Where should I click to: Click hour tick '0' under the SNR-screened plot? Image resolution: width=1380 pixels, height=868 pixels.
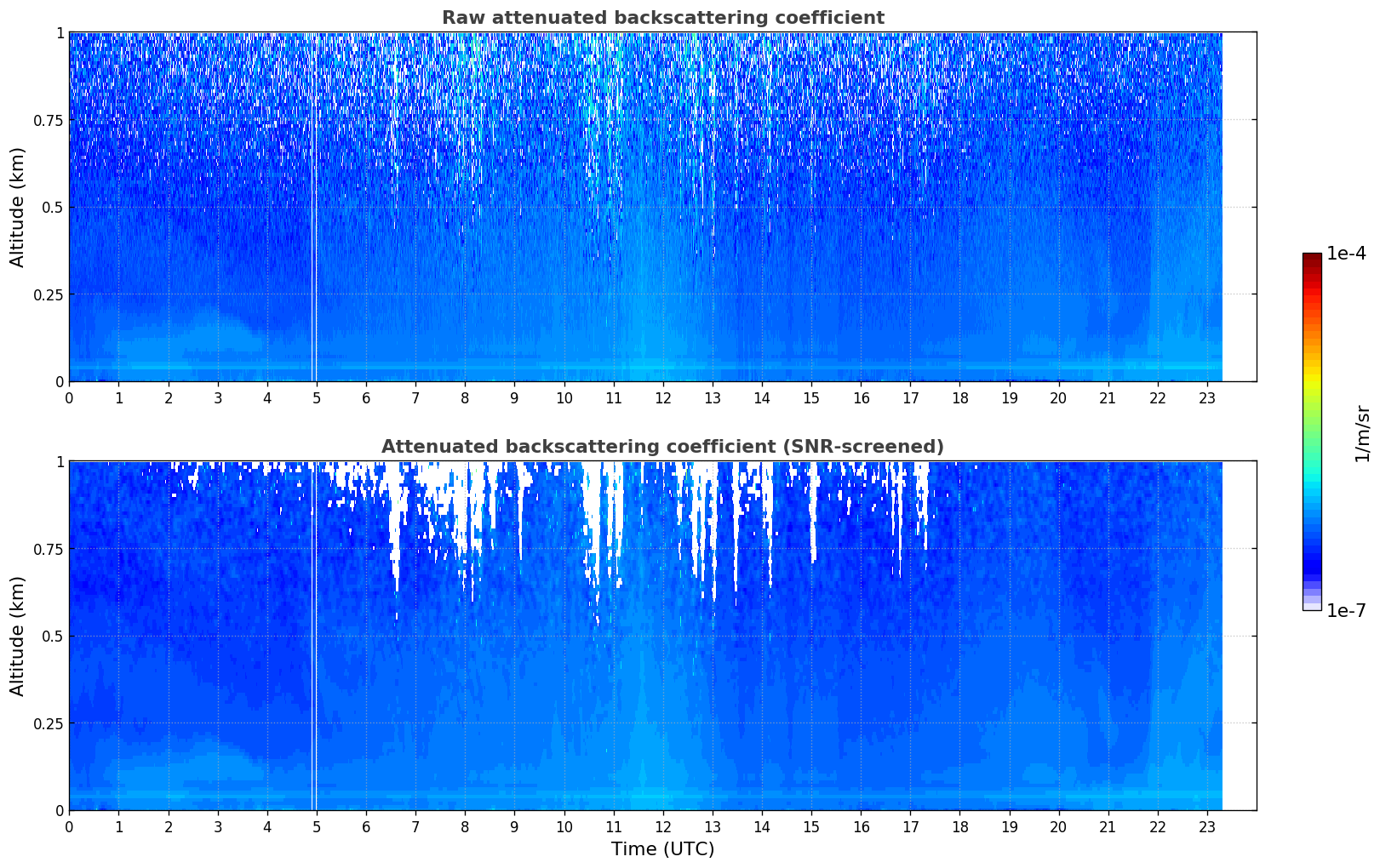pos(69,826)
